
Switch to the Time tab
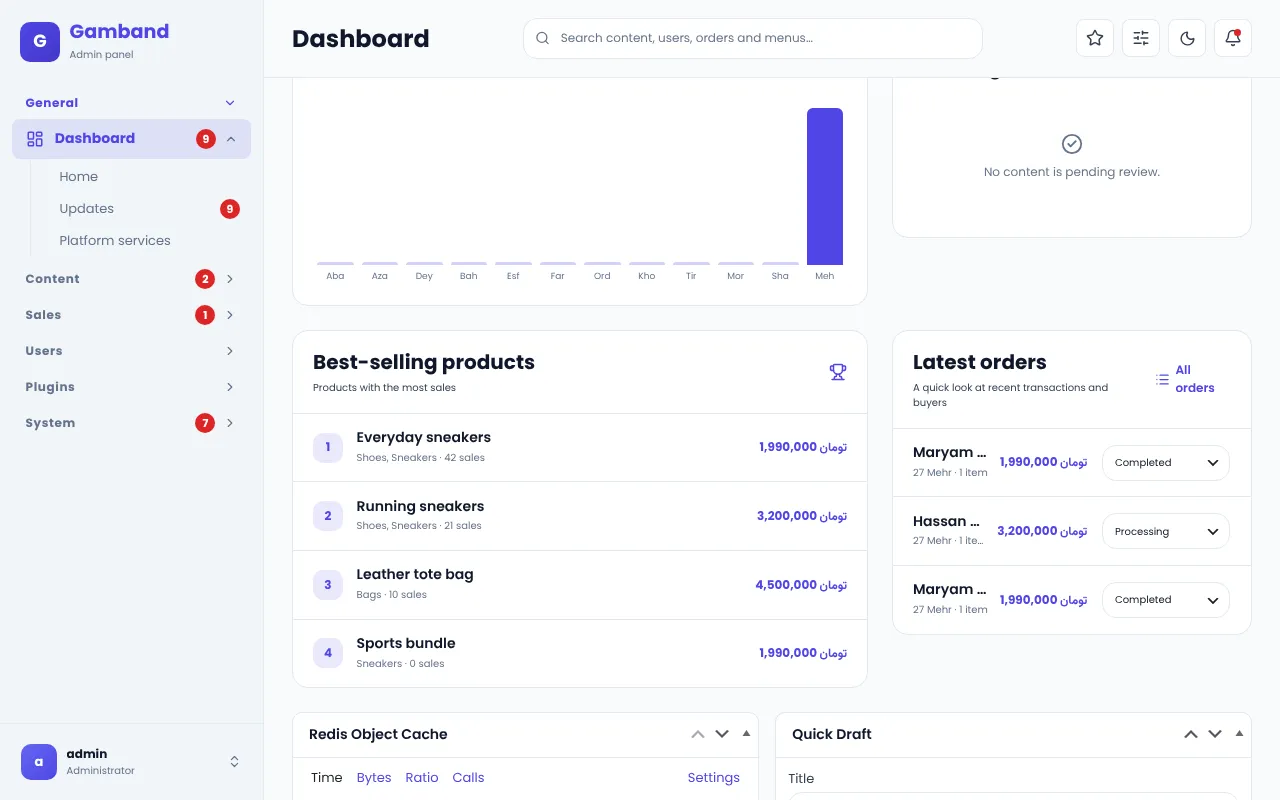[327, 778]
